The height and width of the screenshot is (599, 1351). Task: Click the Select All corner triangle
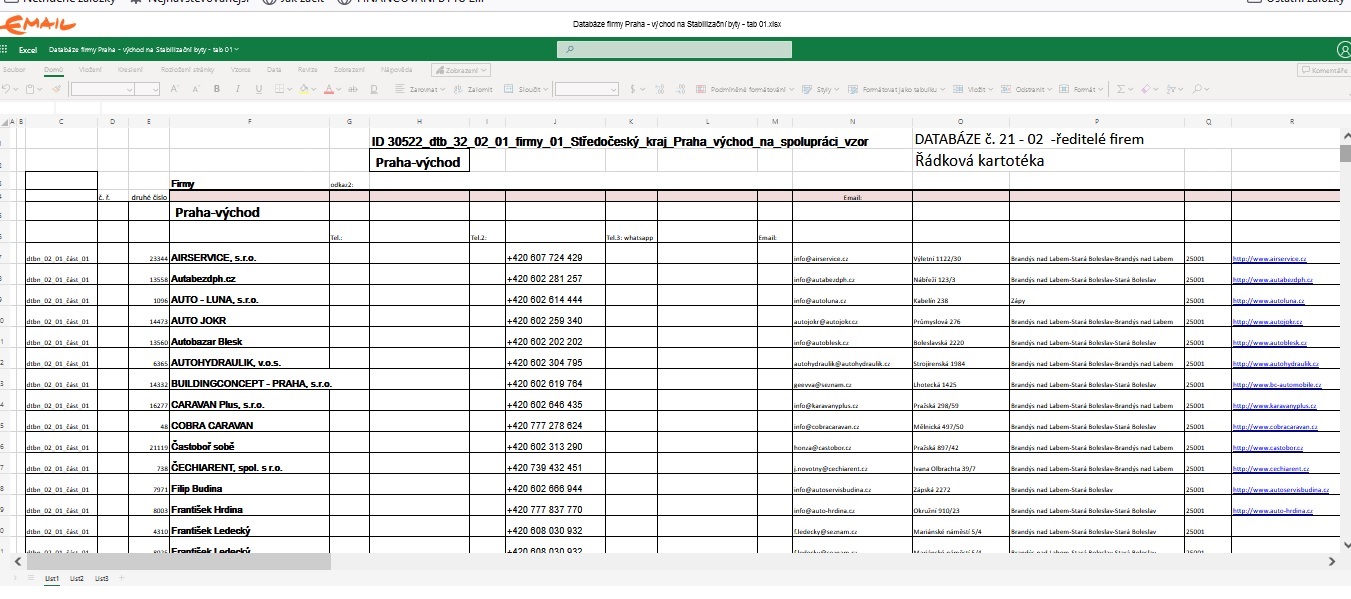tap(6, 122)
